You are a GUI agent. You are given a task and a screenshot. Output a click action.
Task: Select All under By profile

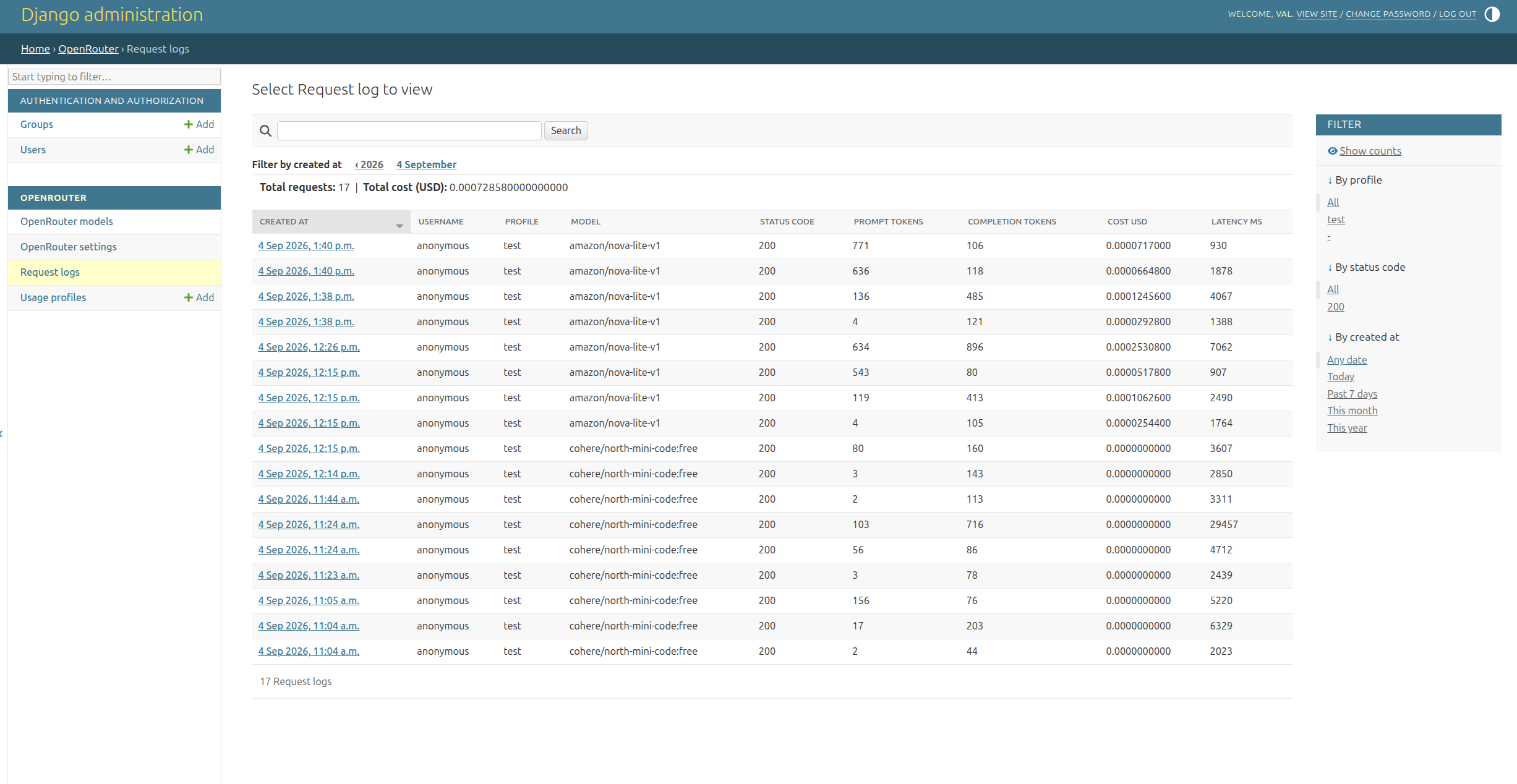click(1333, 202)
